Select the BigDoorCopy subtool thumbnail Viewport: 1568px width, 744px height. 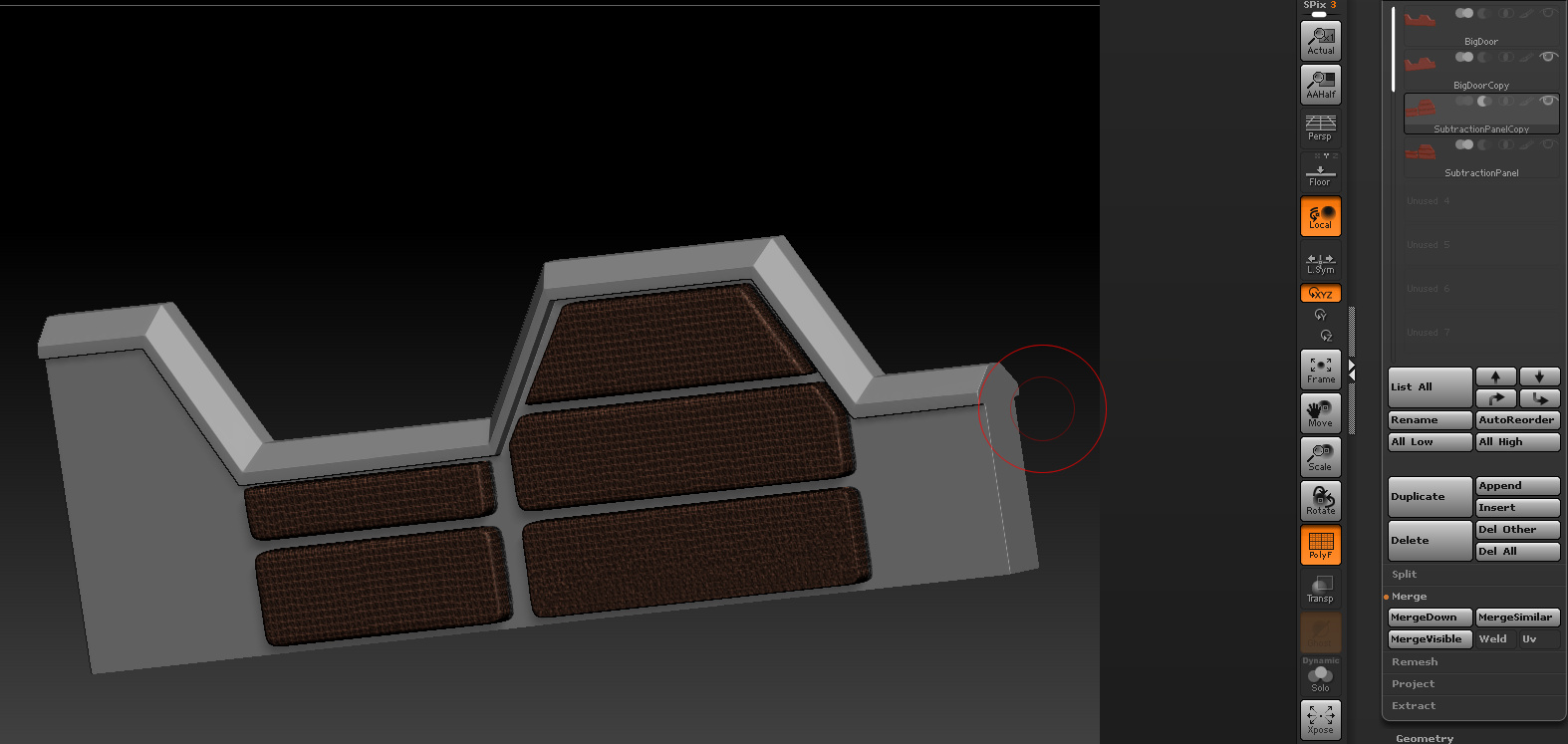(1421, 64)
